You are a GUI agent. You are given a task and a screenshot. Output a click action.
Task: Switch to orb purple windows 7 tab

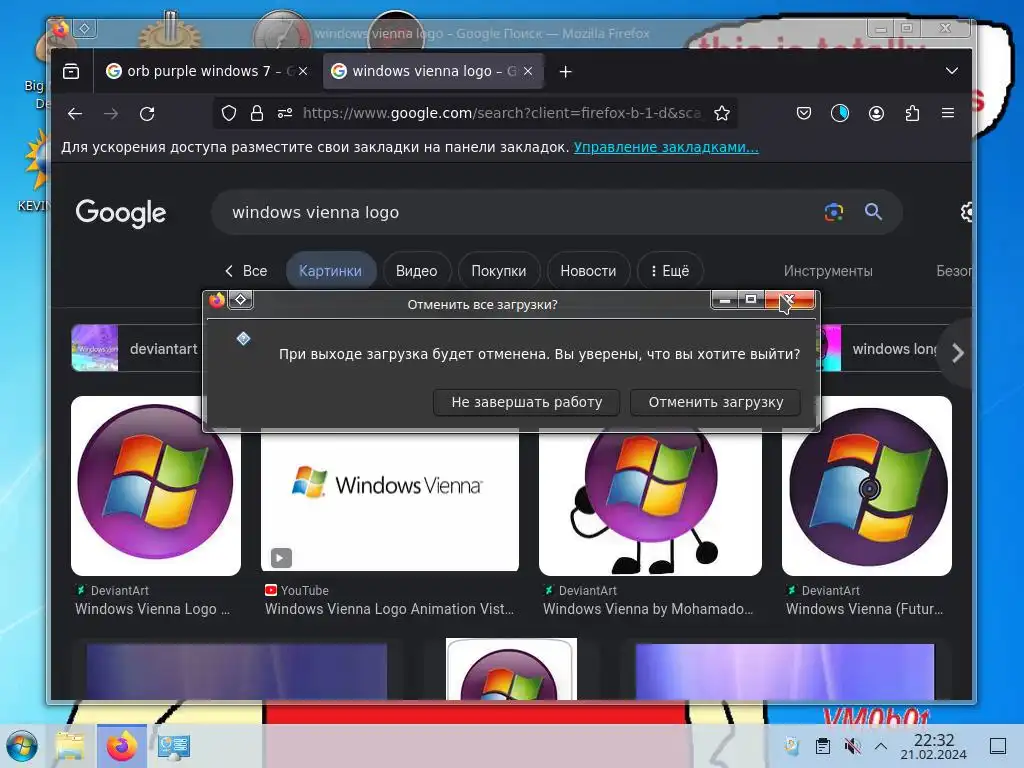point(207,71)
